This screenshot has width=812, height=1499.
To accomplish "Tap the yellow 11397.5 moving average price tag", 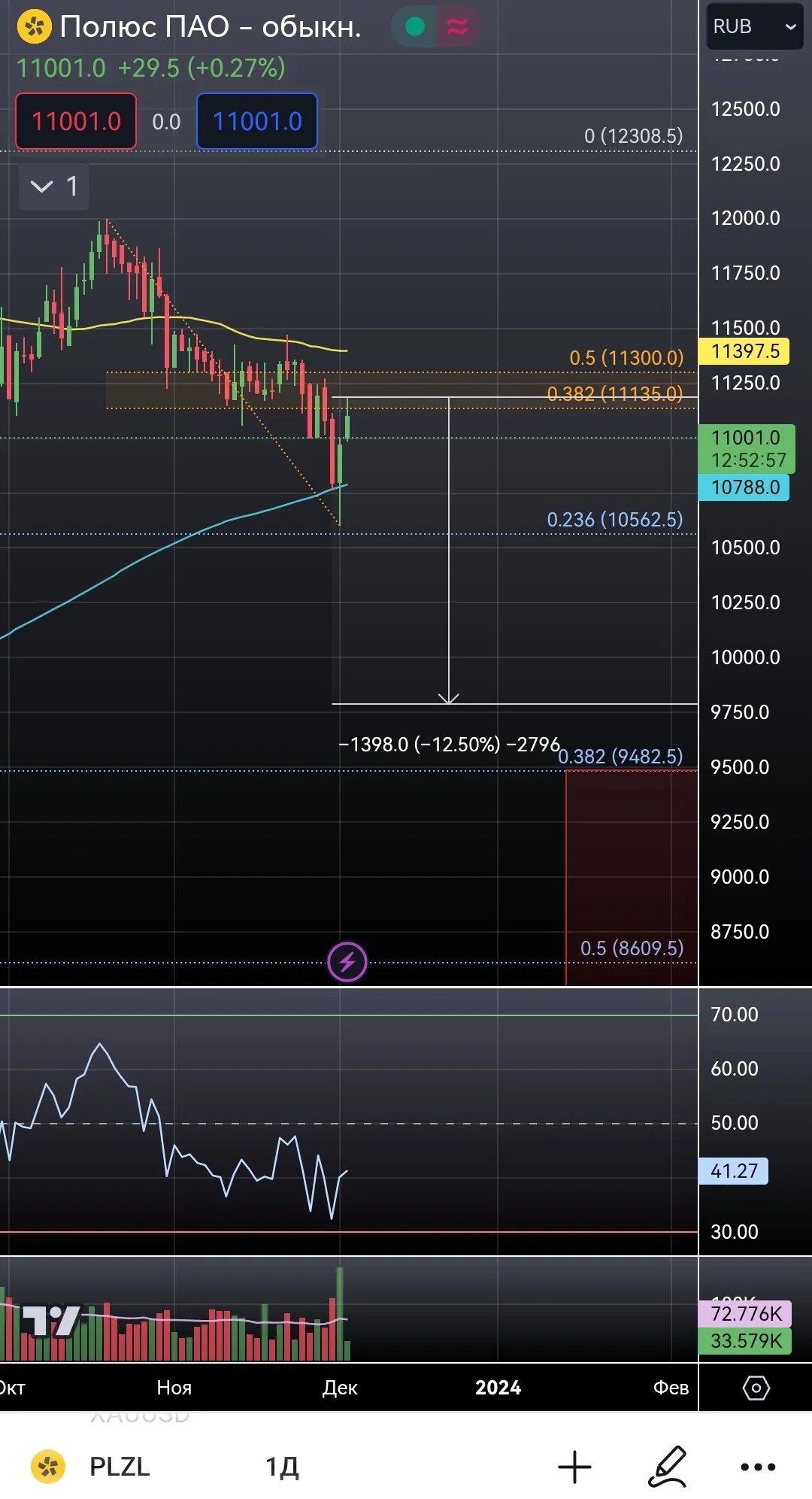I will [x=744, y=351].
